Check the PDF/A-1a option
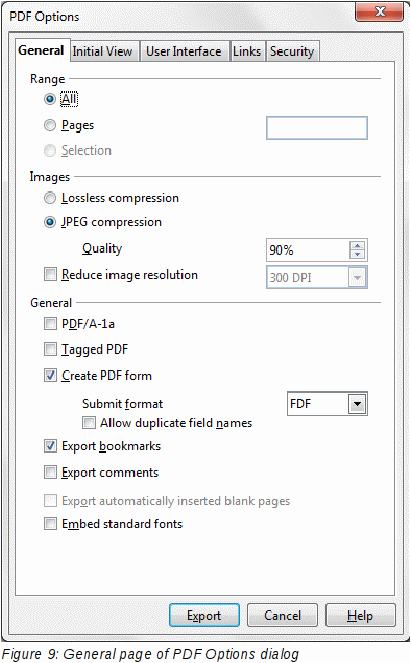This screenshot has width=411, height=663. point(50,324)
